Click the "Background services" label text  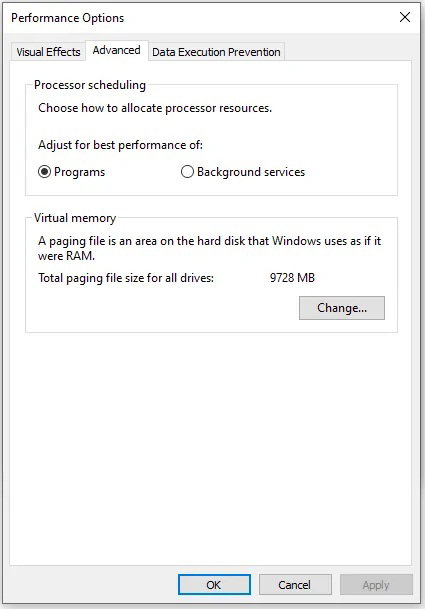pyautogui.click(x=251, y=172)
